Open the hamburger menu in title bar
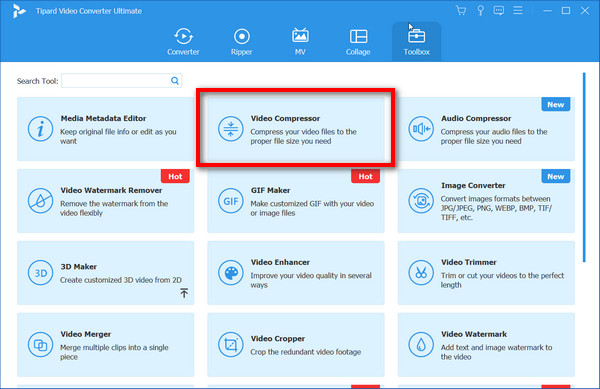The width and height of the screenshot is (600, 389). pos(518,10)
